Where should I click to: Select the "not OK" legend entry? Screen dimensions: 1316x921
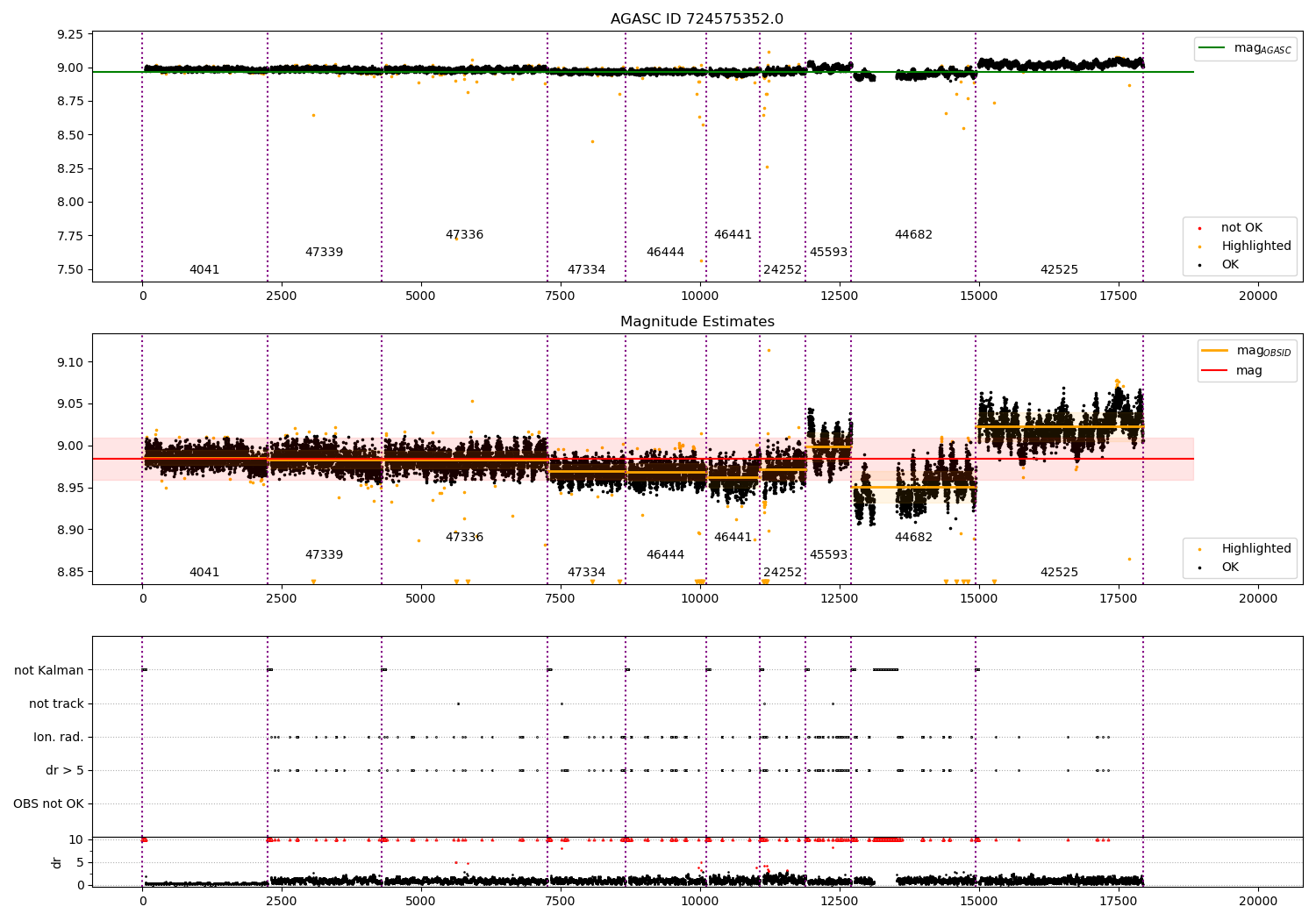click(1241, 228)
